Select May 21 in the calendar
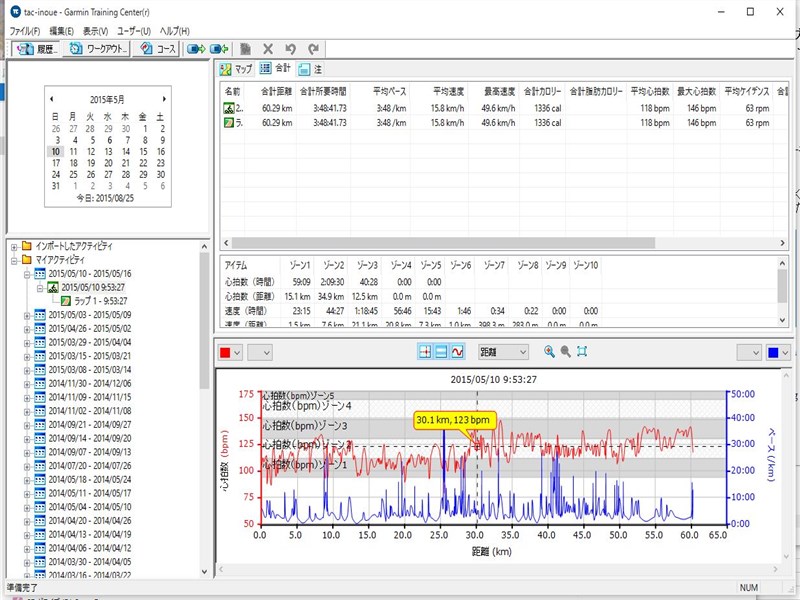The width and height of the screenshot is (800, 600). pyautogui.click(x=126, y=163)
